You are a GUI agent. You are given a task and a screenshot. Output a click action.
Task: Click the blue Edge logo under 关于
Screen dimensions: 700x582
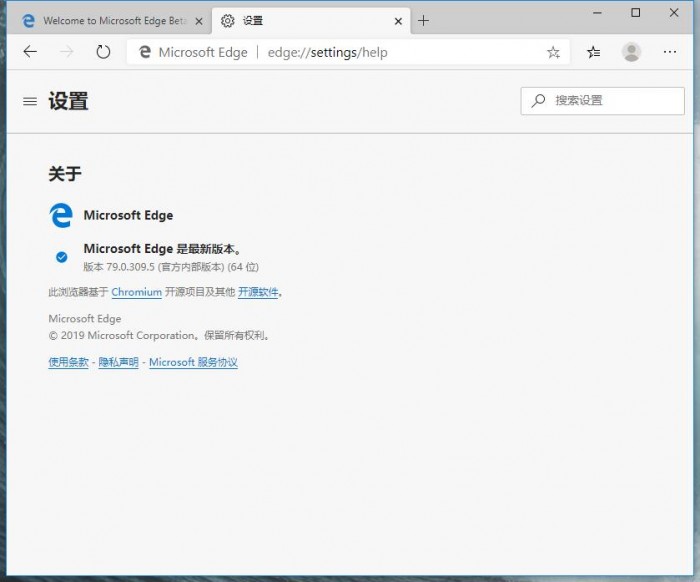tap(61, 215)
